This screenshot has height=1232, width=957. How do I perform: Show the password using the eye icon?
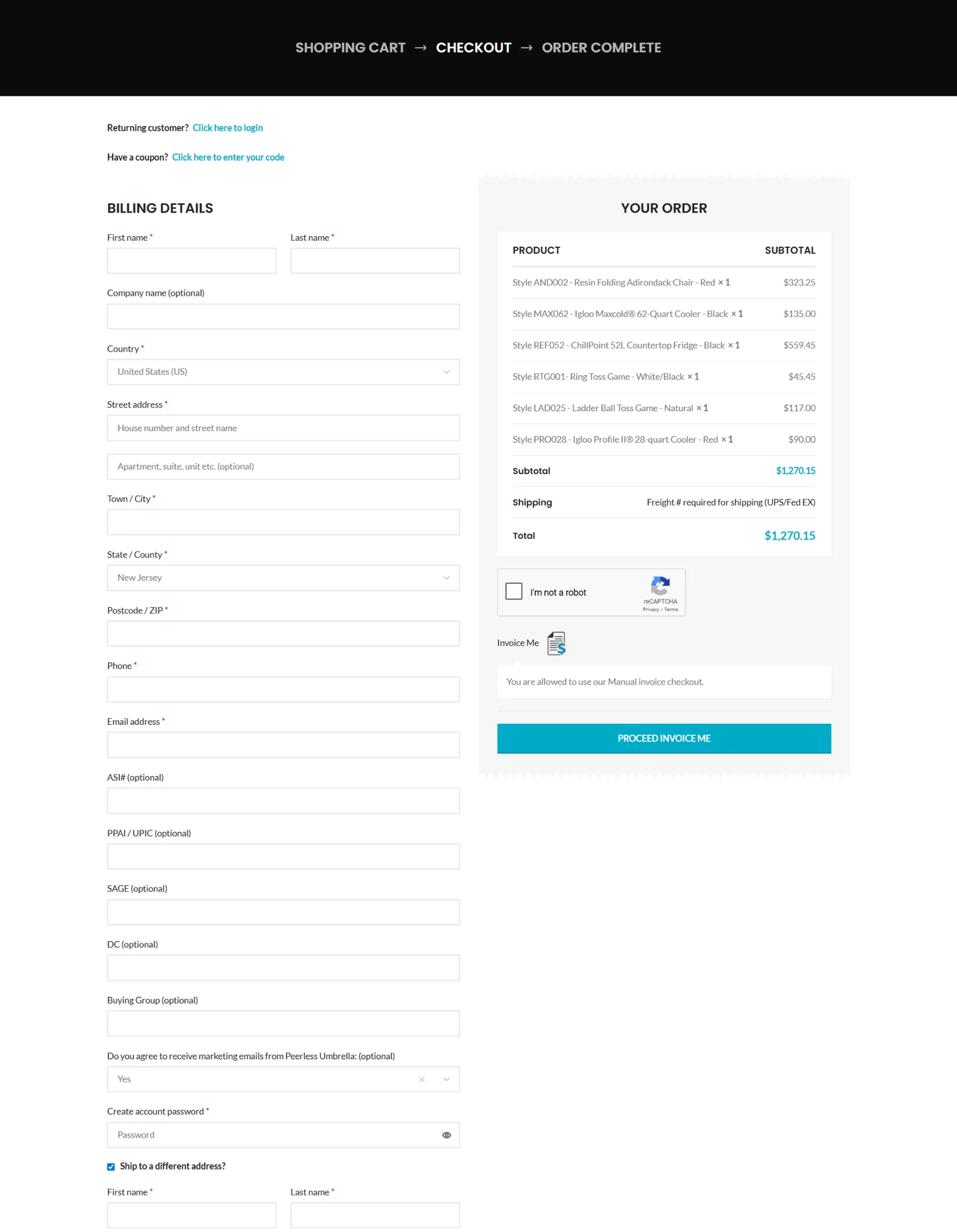(446, 1135)
